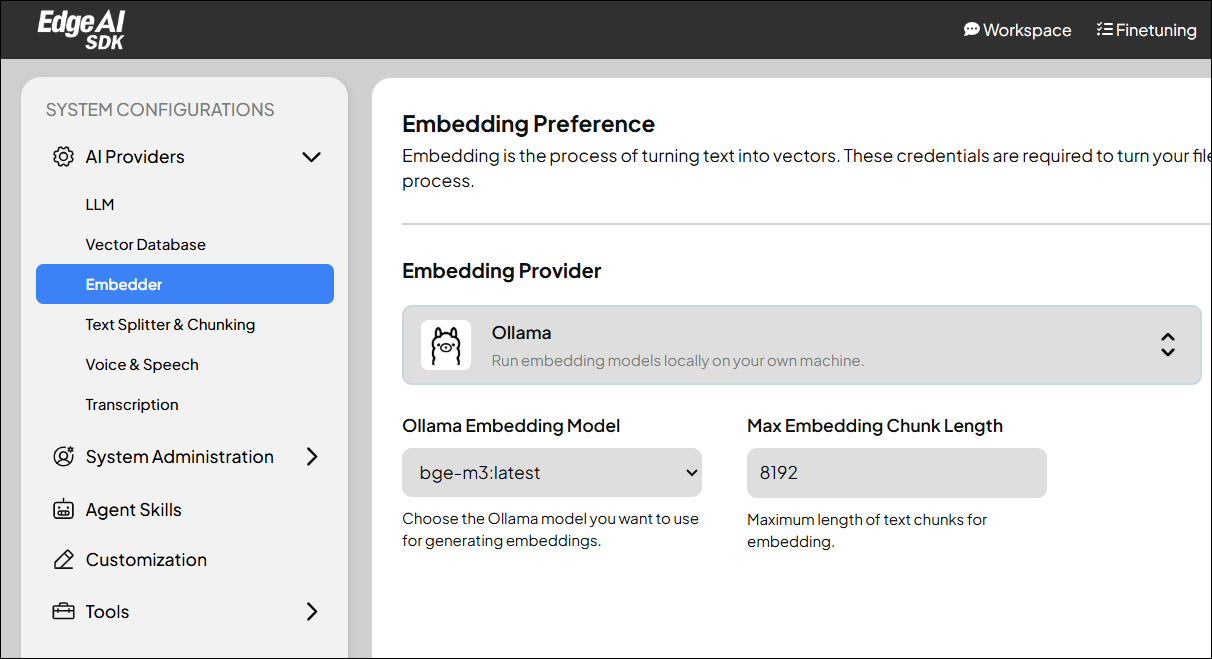The image size is (1212, 659).
Task: Click the System Administration settings icon
Action: click(63, 456)
